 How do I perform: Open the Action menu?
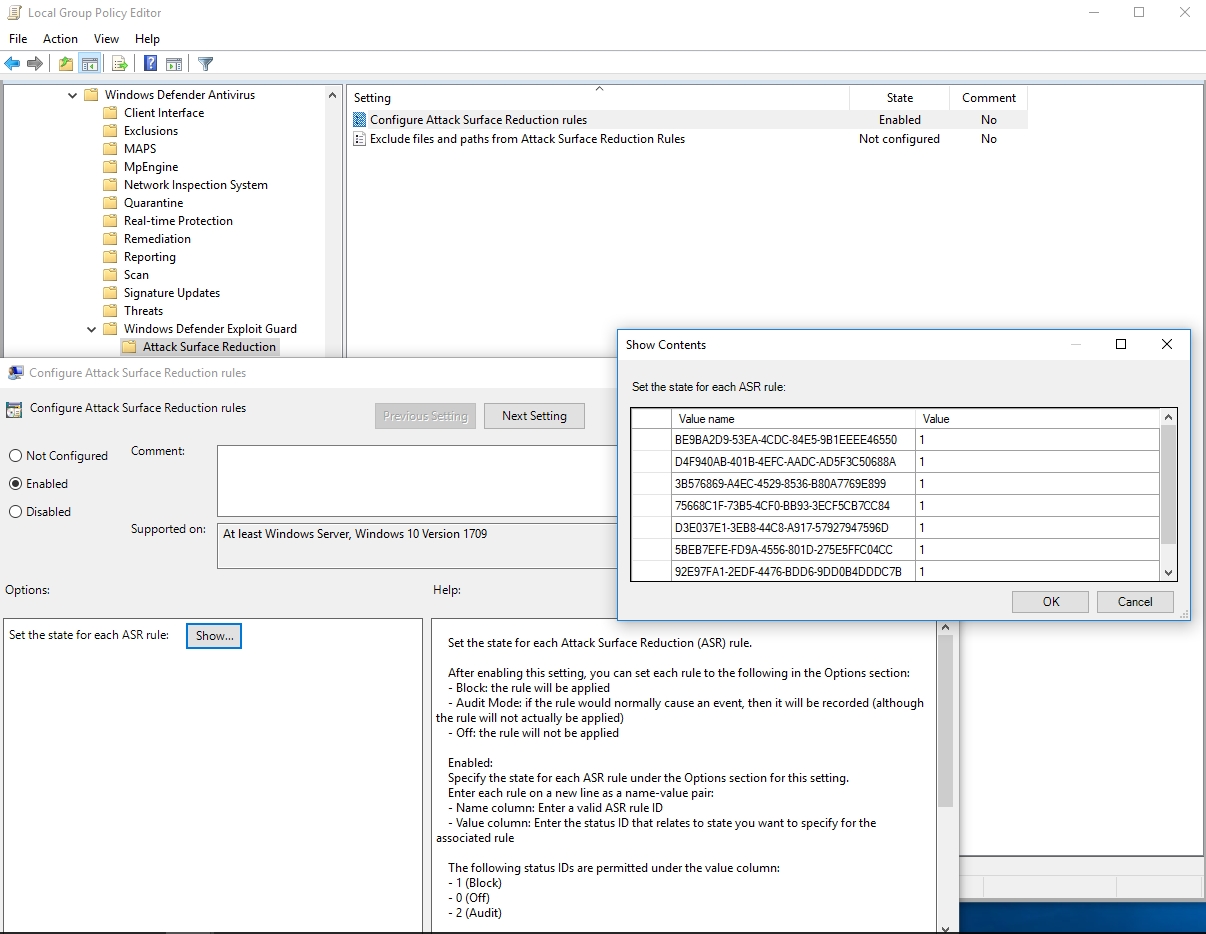[60, 39]
